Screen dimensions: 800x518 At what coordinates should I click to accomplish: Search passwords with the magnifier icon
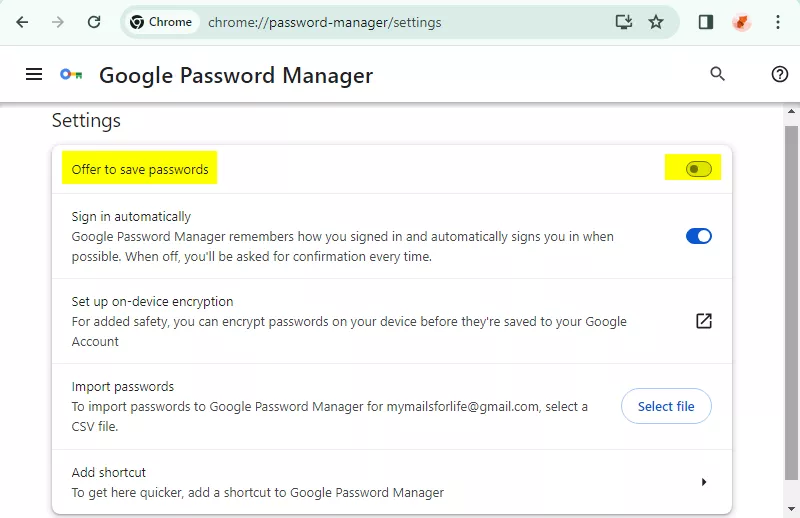[x=717, y=74]
